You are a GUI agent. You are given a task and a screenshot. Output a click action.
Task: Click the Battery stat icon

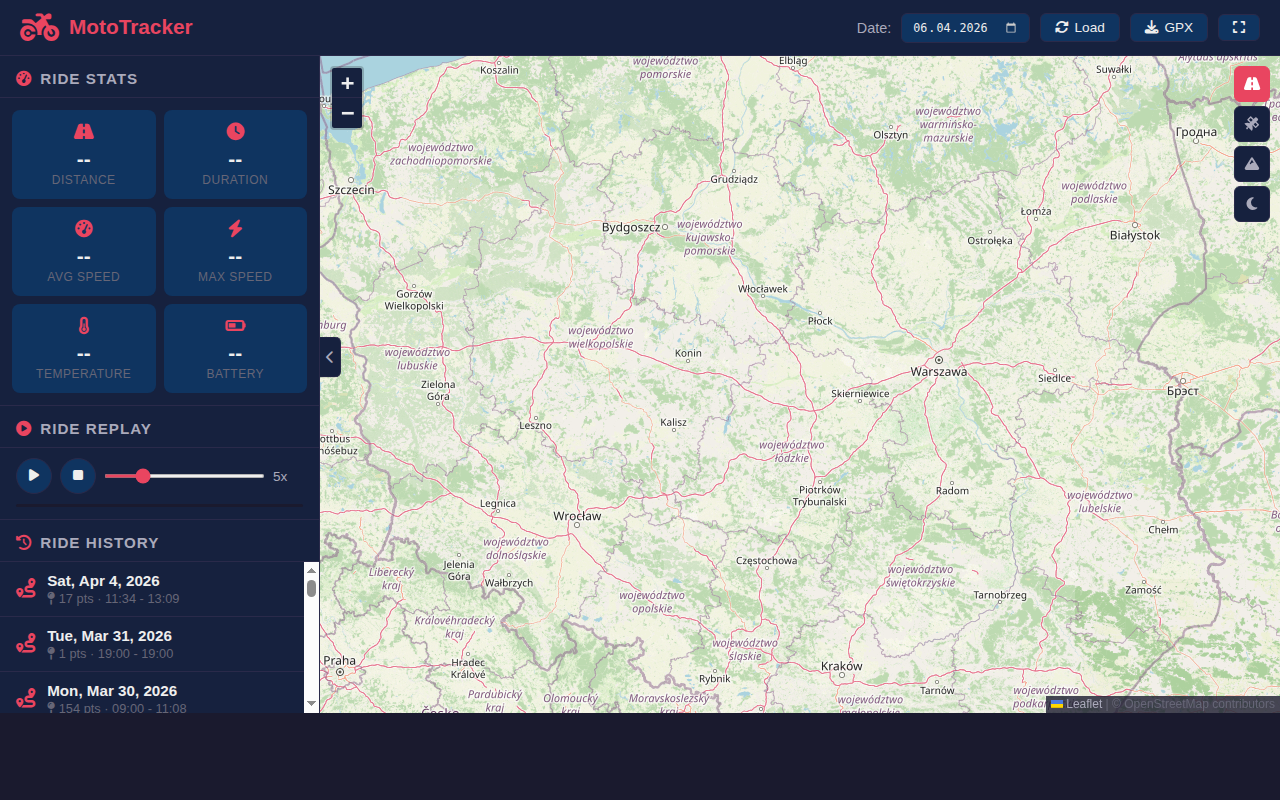coord(235,325)
